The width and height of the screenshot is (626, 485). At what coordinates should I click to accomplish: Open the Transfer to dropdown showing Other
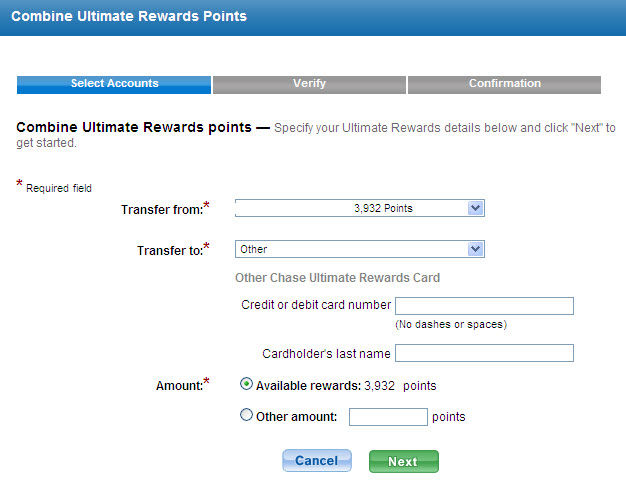360,249
